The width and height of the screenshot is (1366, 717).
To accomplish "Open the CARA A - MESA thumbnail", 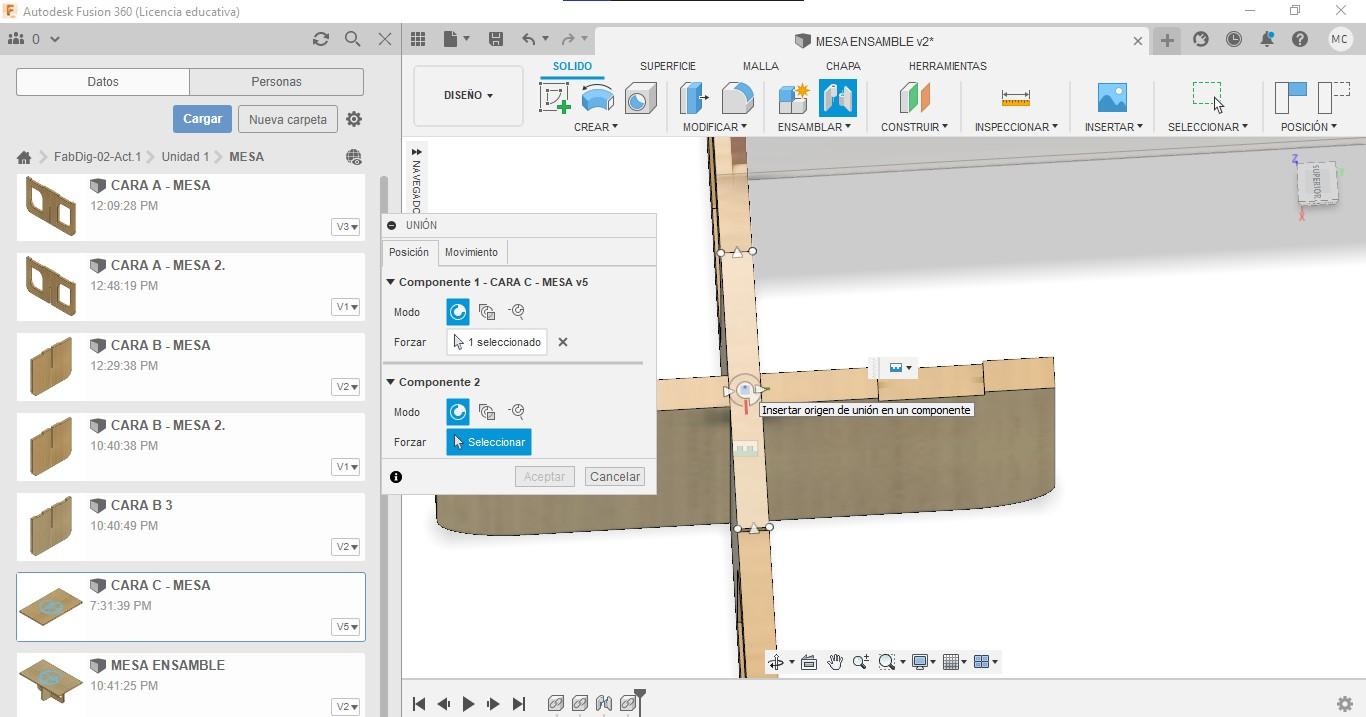I will [x=51, y=206].
